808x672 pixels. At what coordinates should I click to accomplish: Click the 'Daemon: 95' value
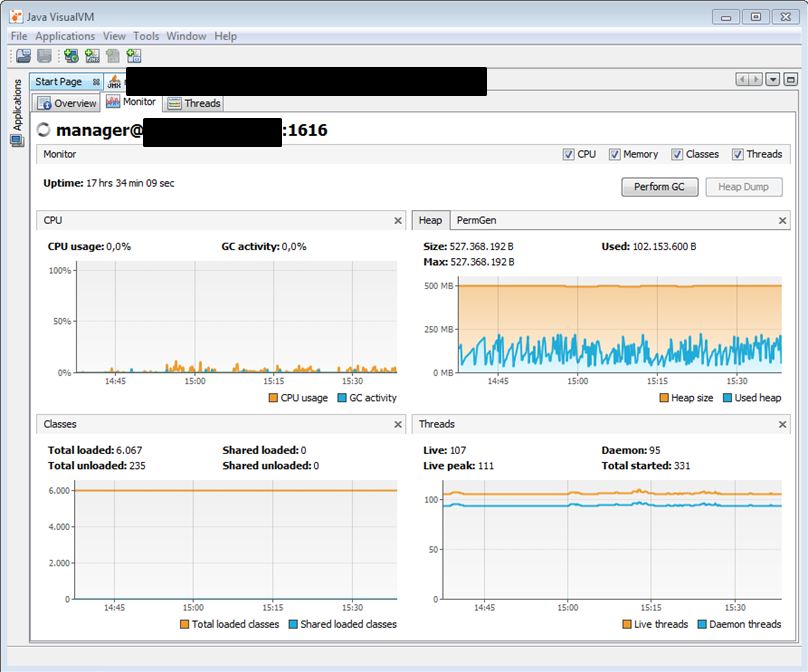pyautogui.click(x=631, y=450)
